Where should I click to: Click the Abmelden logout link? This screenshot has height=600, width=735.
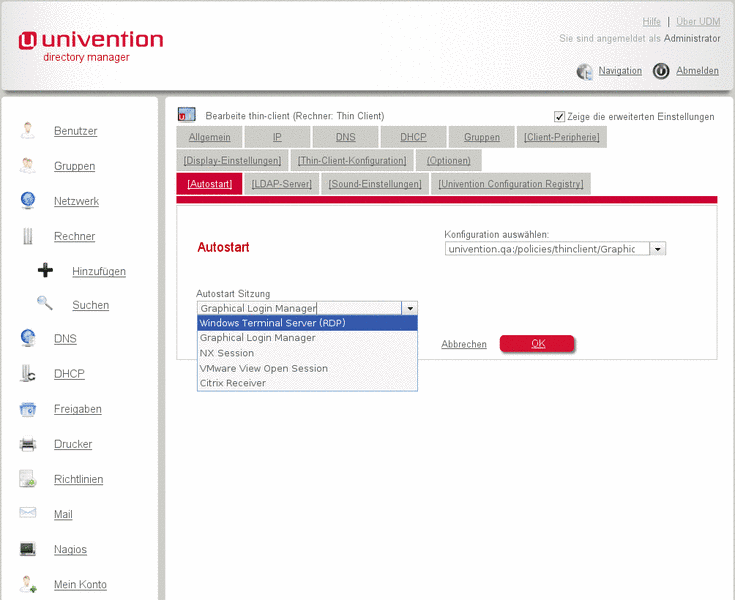coord(697,71)
